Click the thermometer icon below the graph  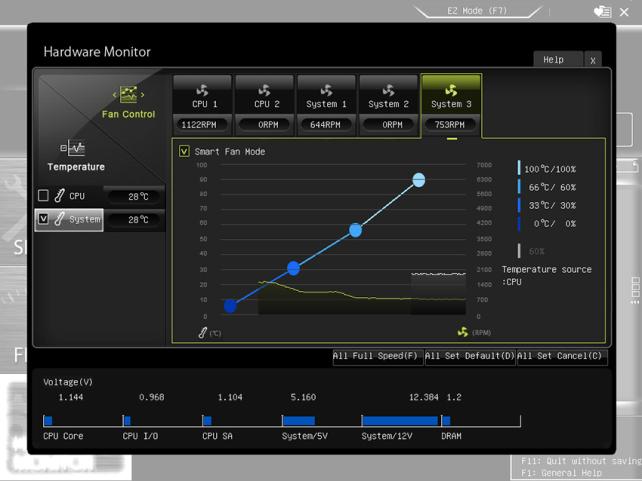(202, 333)
